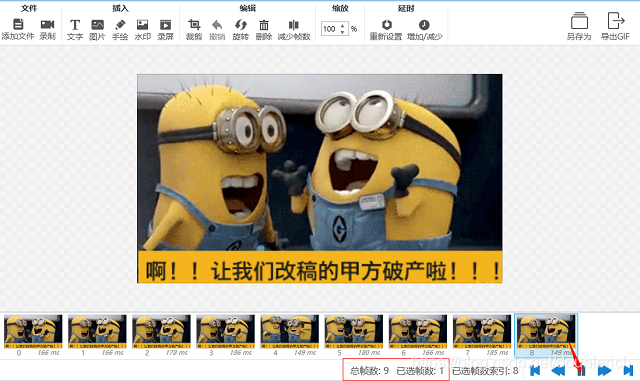The height and width of the screenshot is (381, 640).
Task: Click the 已选帧数索引: 8 status text
Action: 485,371
